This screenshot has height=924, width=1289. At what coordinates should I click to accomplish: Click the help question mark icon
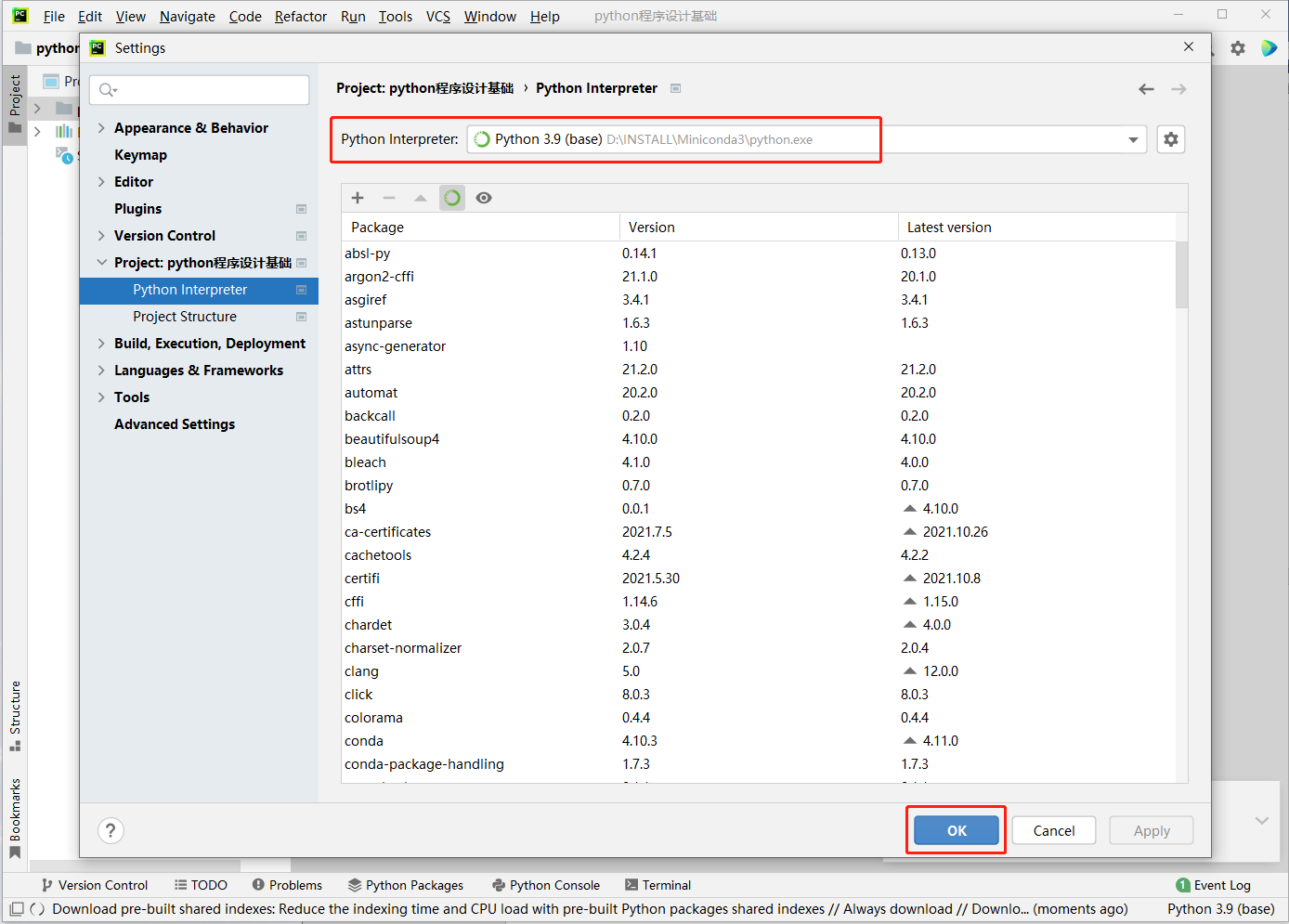pyautogui.click(x=111, y=830)
